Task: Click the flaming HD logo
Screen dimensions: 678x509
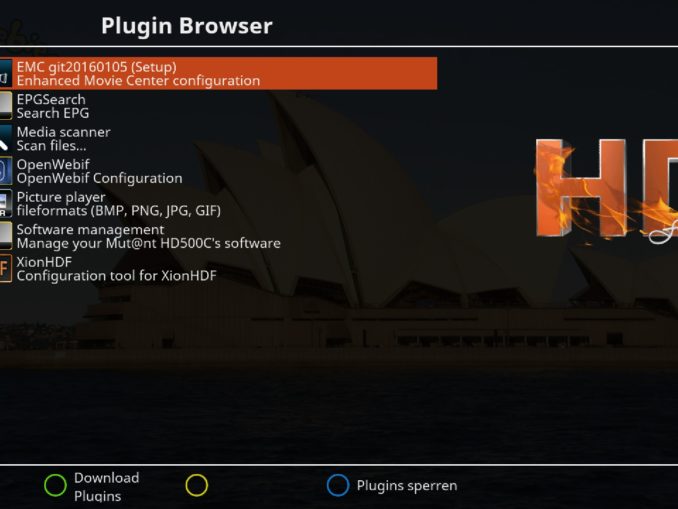Action: coord(607,190)
